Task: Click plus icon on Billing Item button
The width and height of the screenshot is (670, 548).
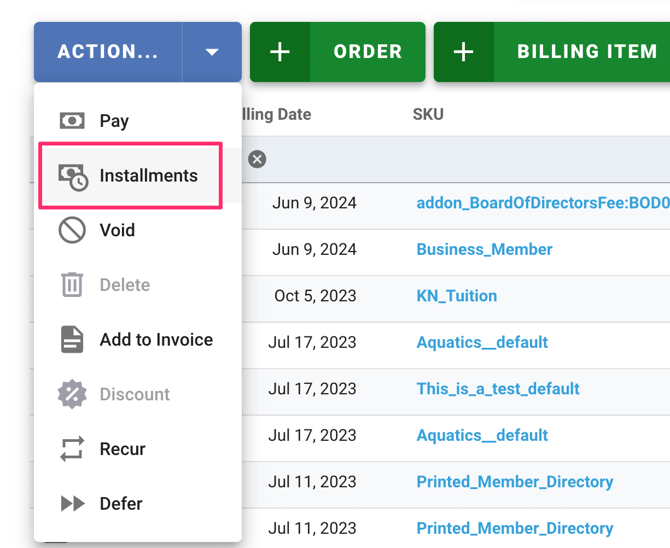Action: pos(464,52)
